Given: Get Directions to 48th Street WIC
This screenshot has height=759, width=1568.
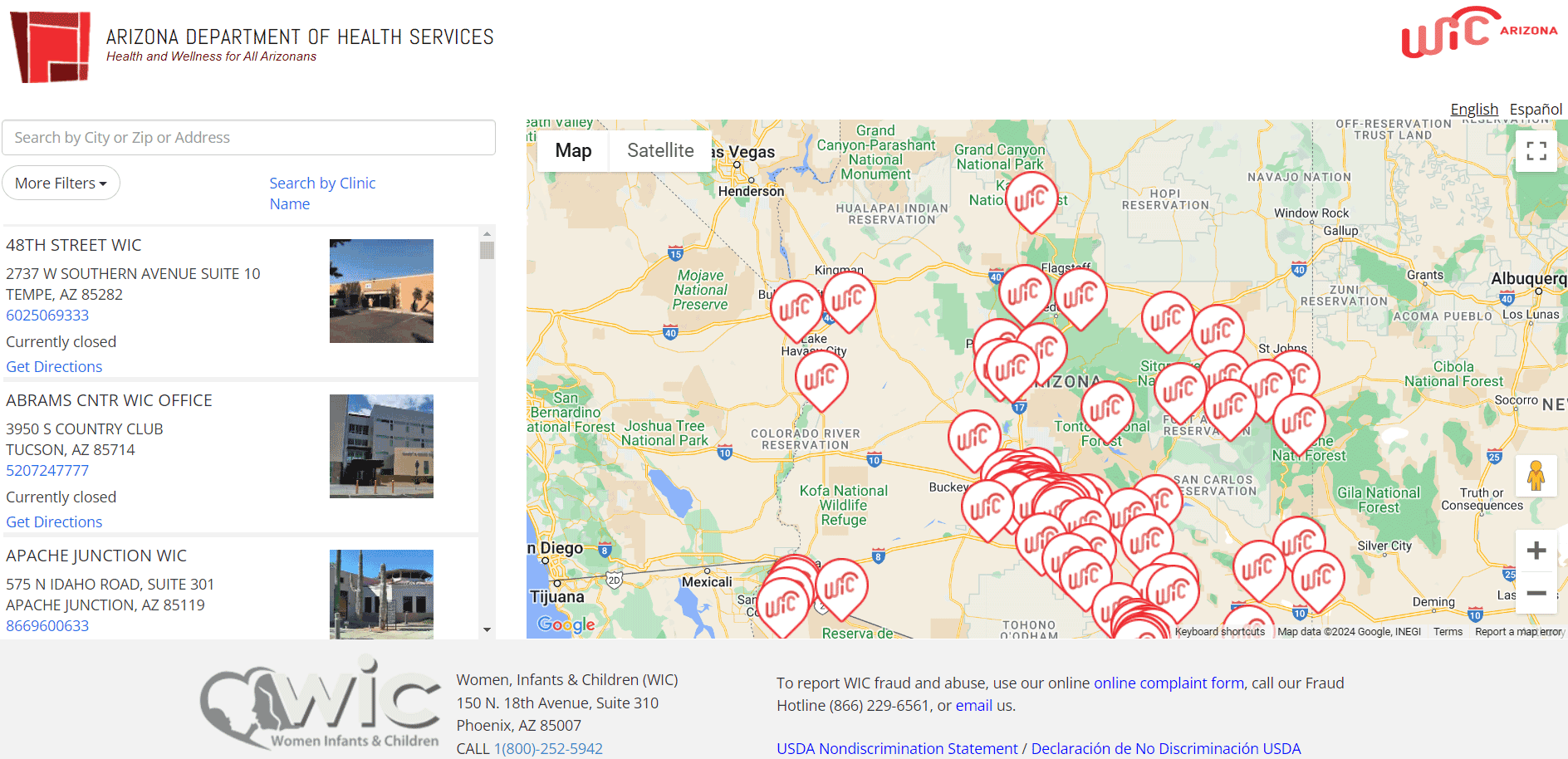Looking at the screenshot, I should tap(54, 367).
